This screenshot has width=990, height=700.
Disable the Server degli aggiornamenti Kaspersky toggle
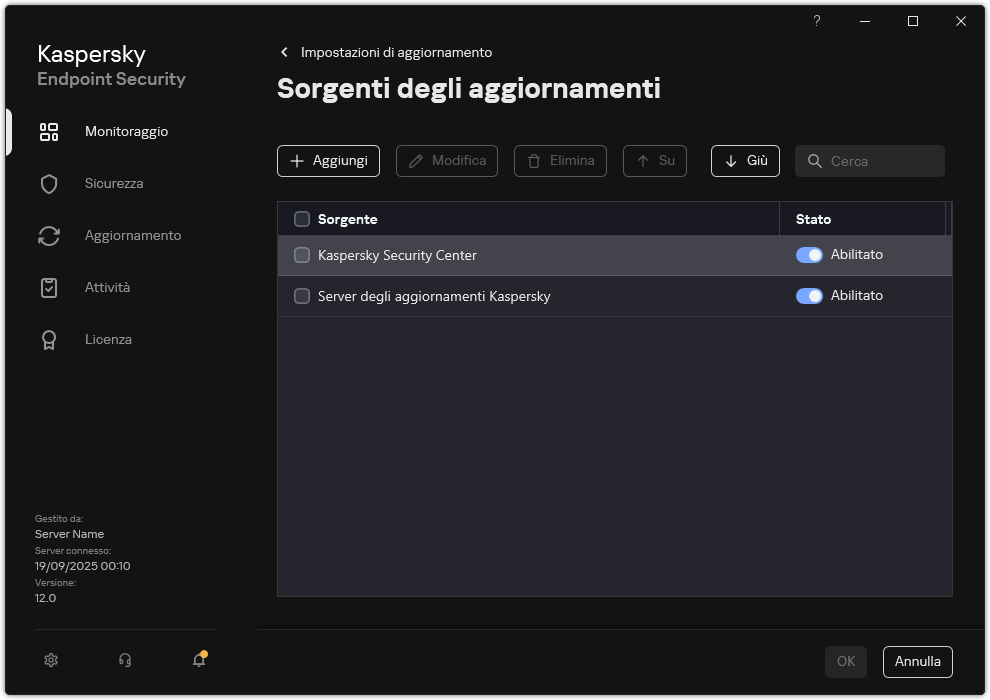[x=809, y=295]
